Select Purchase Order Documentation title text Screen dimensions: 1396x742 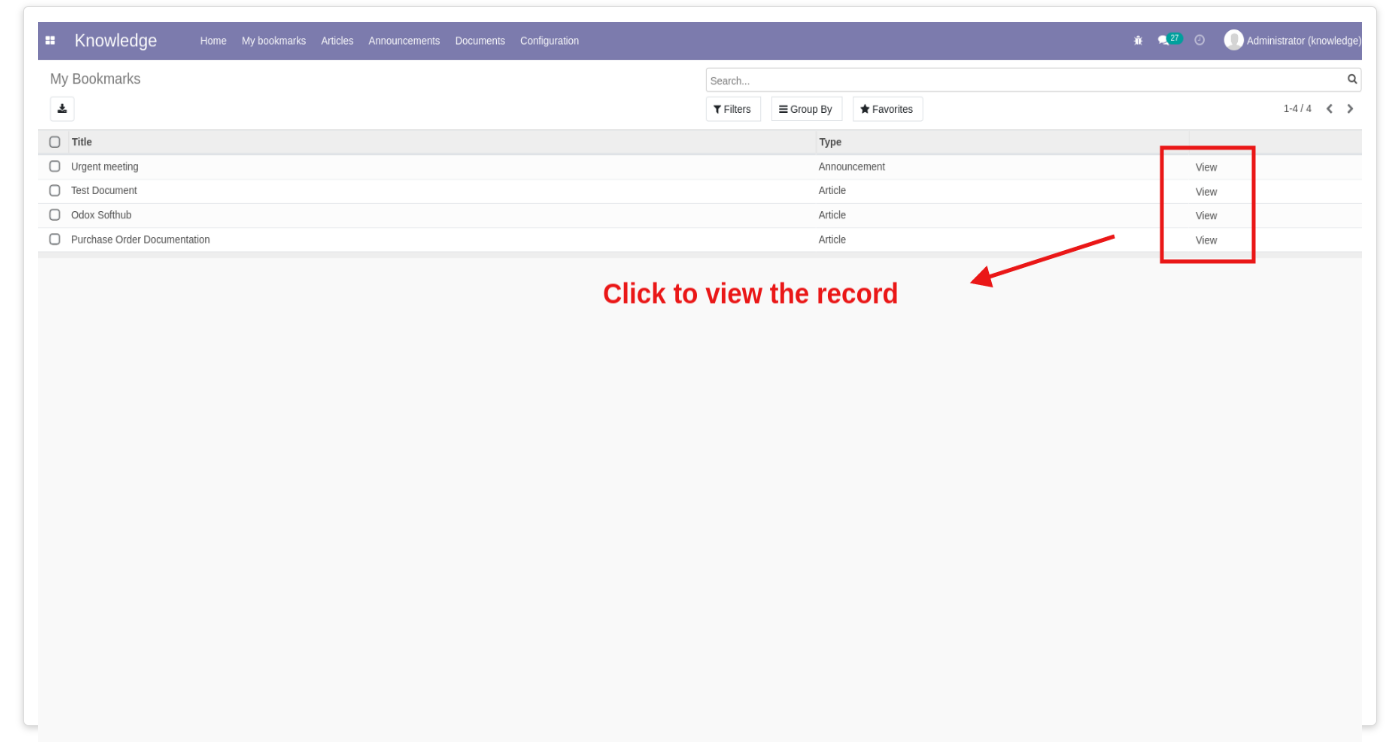point(140,240)
